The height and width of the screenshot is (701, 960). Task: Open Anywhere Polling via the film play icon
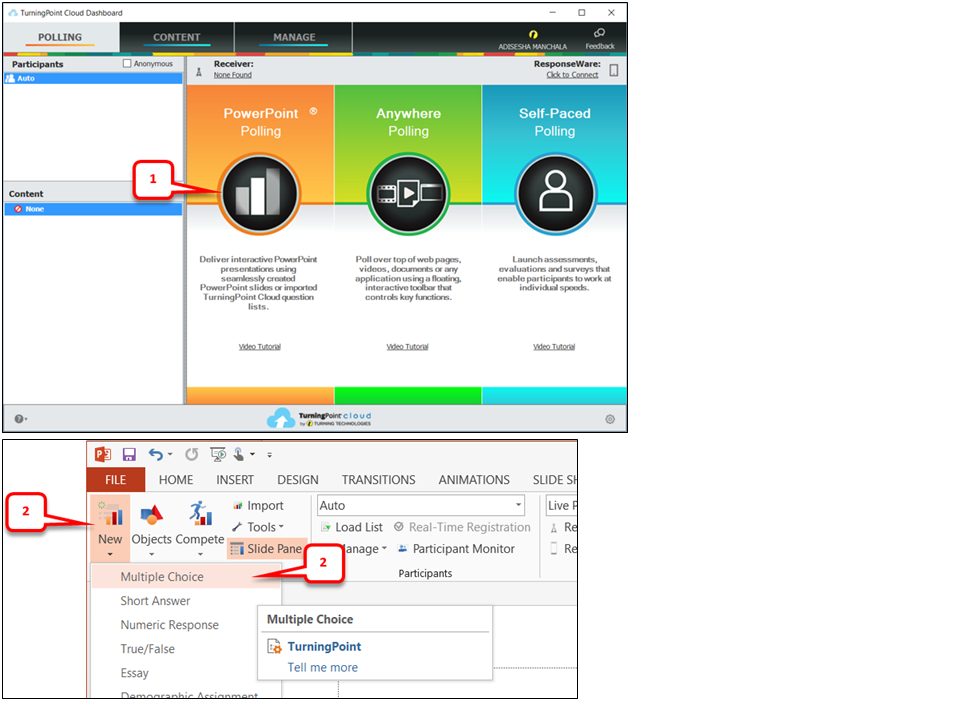click(x=408, y=194)
